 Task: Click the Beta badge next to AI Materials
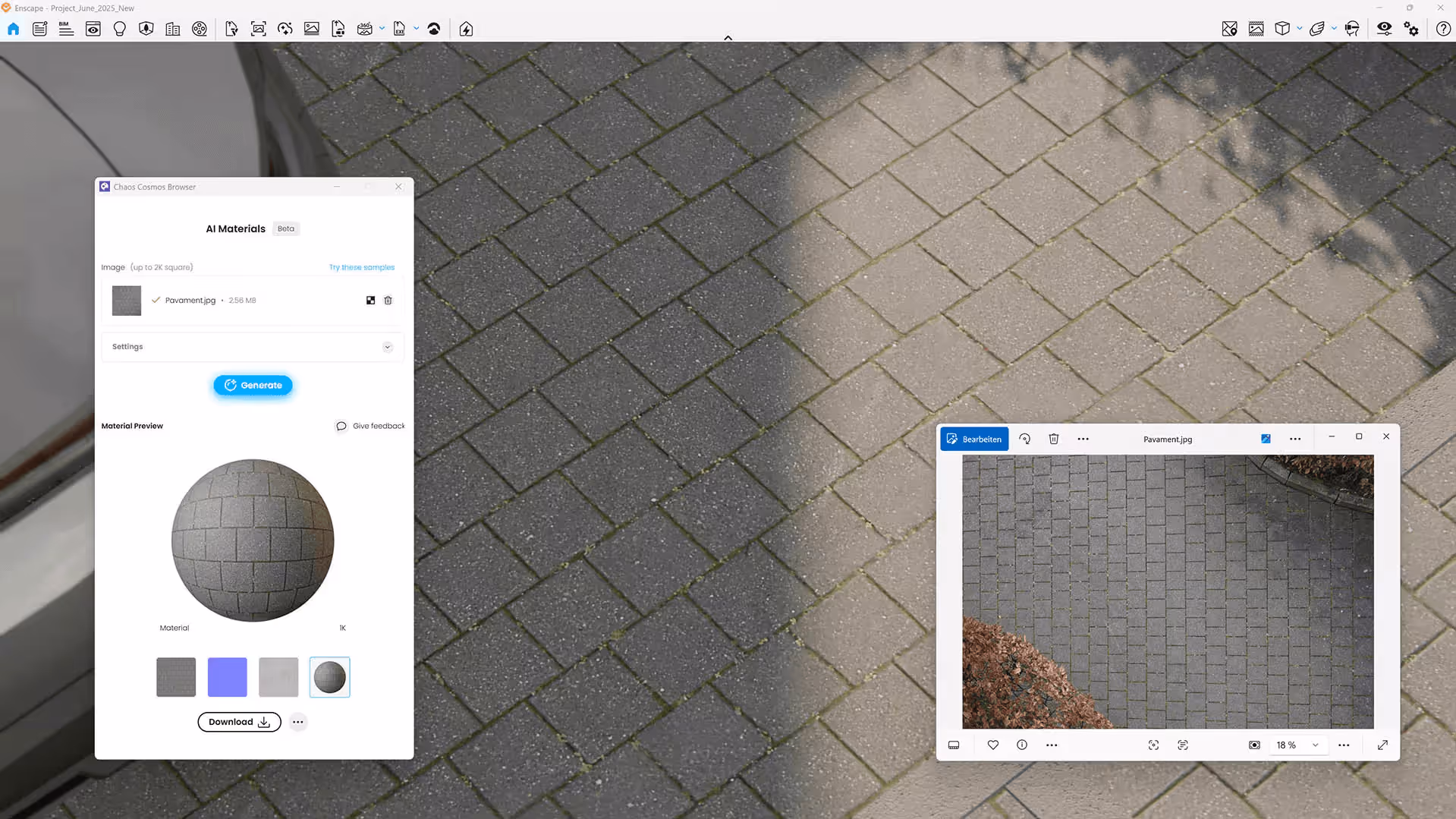(286, 228)
